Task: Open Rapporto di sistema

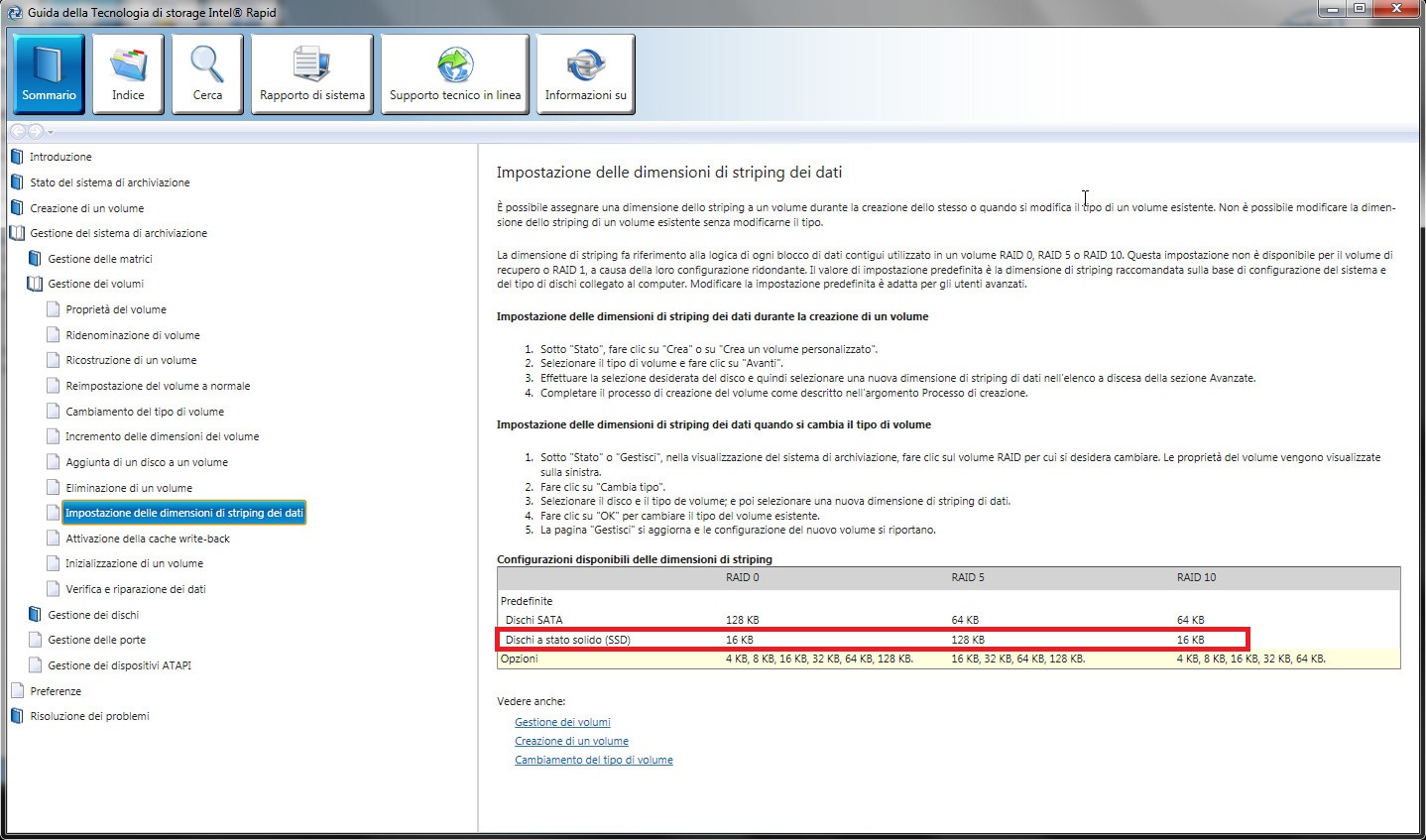Action: pyautogui.click(x=312, y=74)
